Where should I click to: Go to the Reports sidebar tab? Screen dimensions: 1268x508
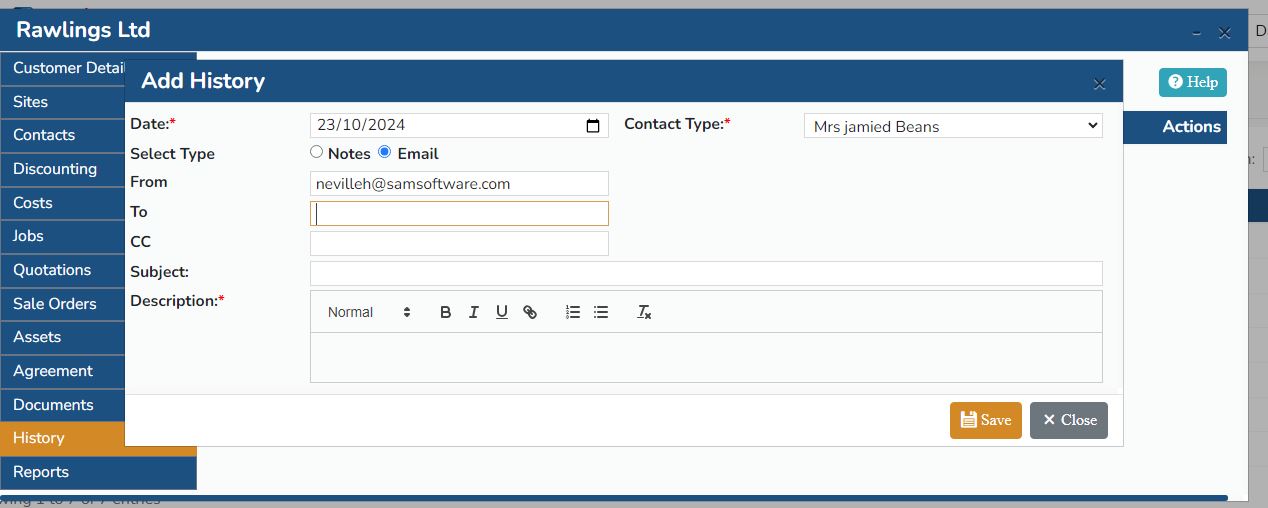point(41,472)
